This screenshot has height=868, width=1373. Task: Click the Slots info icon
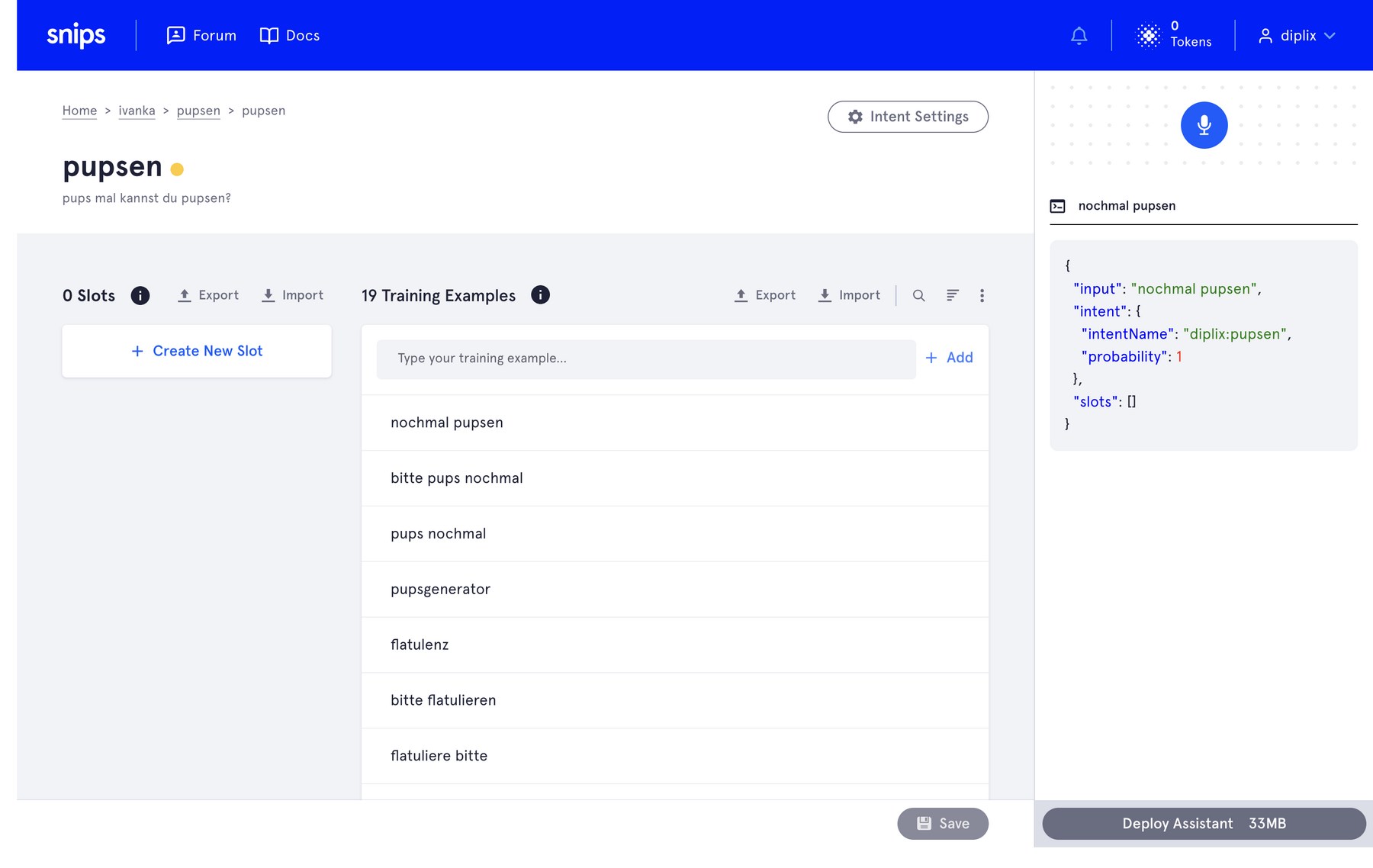coord(140,296)
